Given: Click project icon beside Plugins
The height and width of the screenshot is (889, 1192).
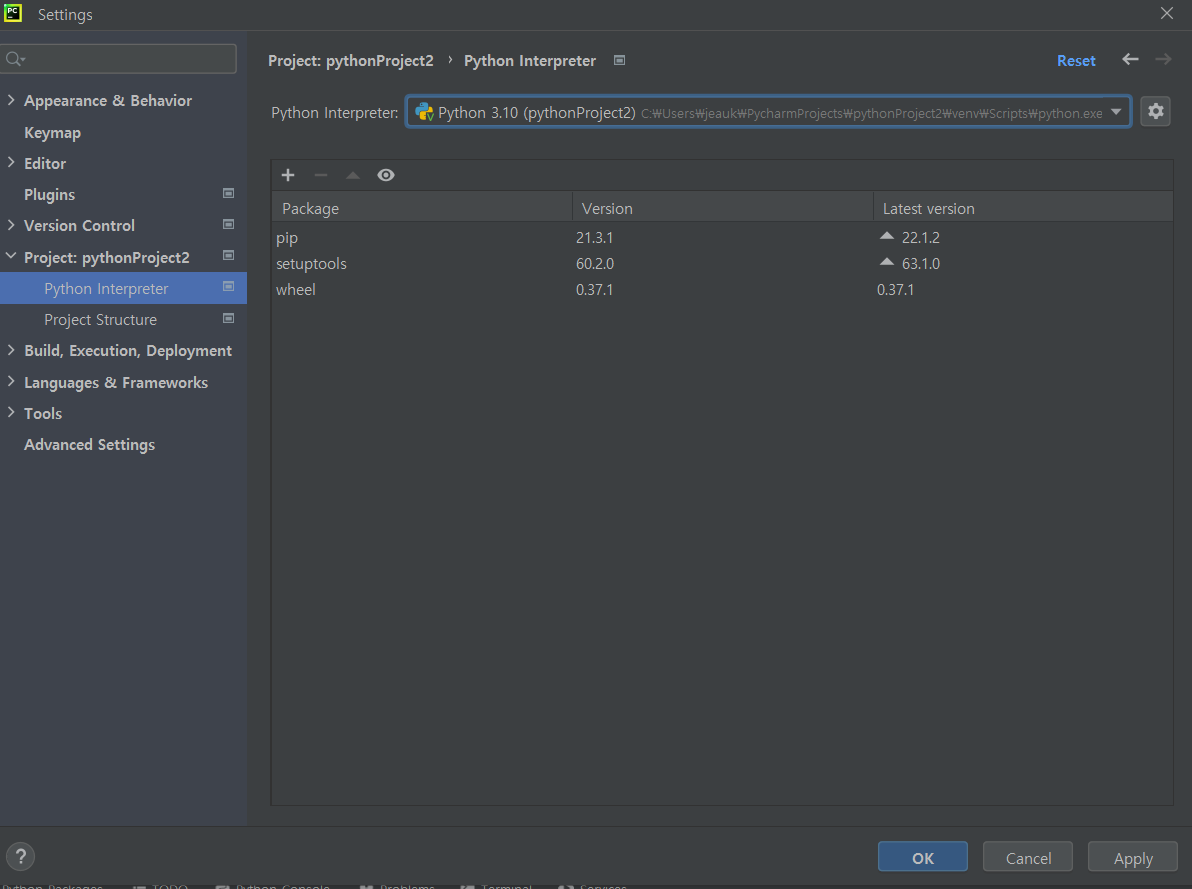Looking at the screenshot, I should tap(228, 193).
